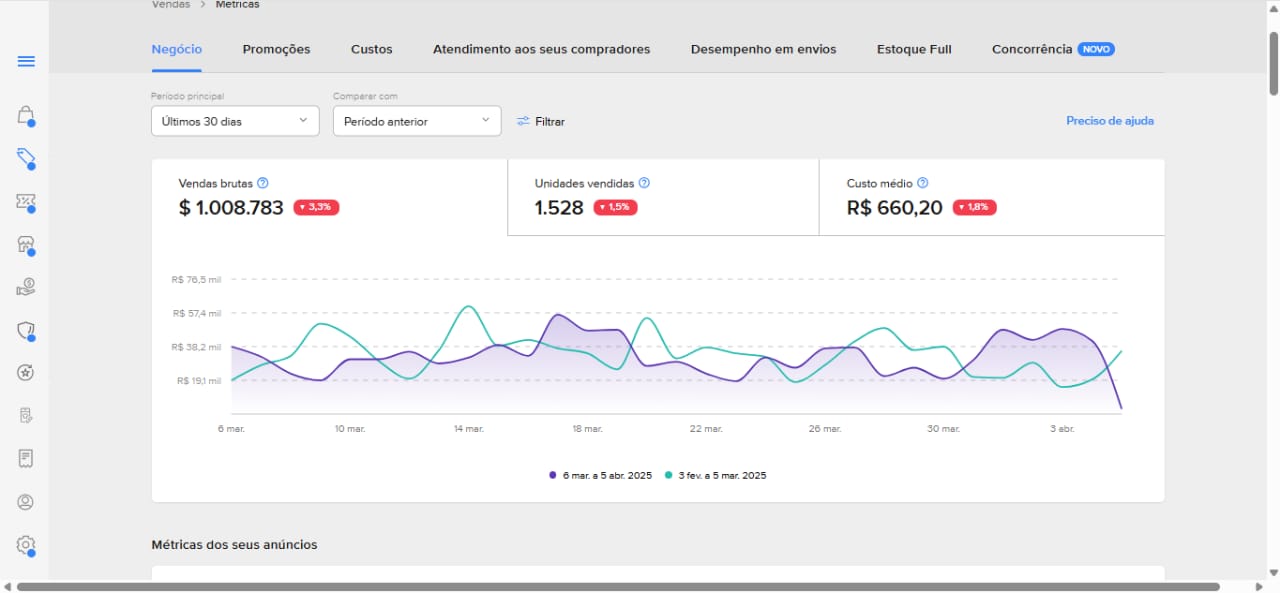The width and height of the screenshot is (1280, 593).
Task: Toggle the teal 3 fev. a 5 mar. legend series
Action: point(716,475)
